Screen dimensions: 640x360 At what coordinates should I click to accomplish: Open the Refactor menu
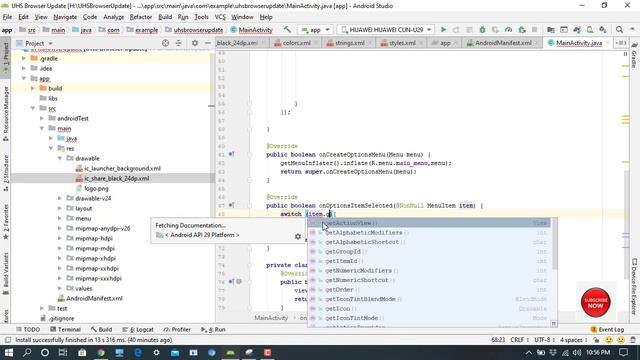(141, 17)
